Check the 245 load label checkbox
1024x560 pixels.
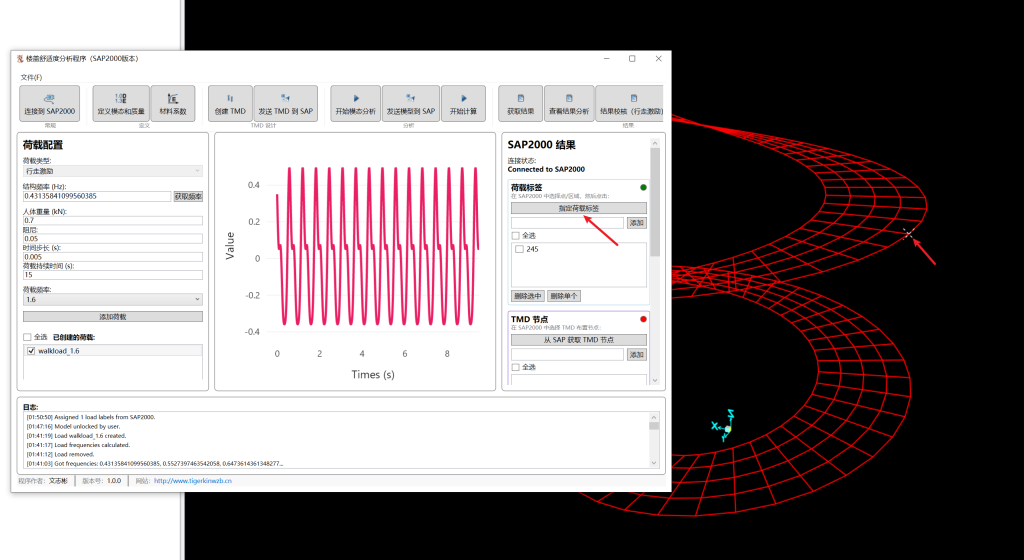pos(518,249)
